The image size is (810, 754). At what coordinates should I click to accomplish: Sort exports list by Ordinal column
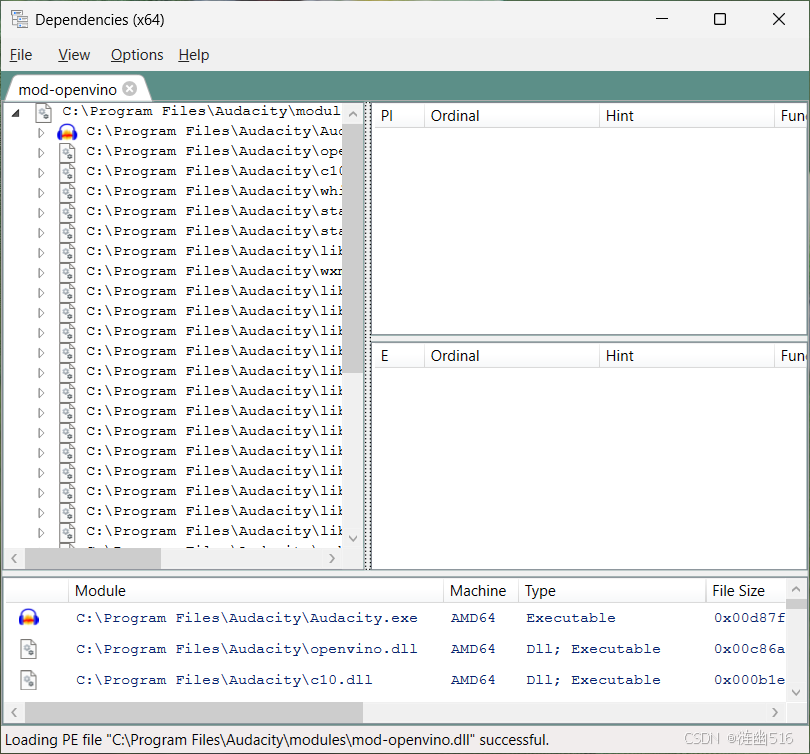[x=512, y=356]
